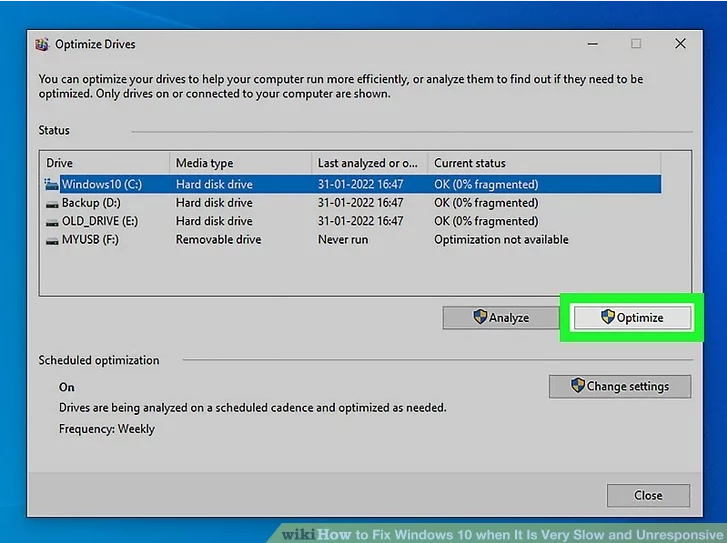Click the OLD_DRIVE (E:) drive icon
Screen dimensions: 727x543
pyautogui.click(x=52, y=221)
